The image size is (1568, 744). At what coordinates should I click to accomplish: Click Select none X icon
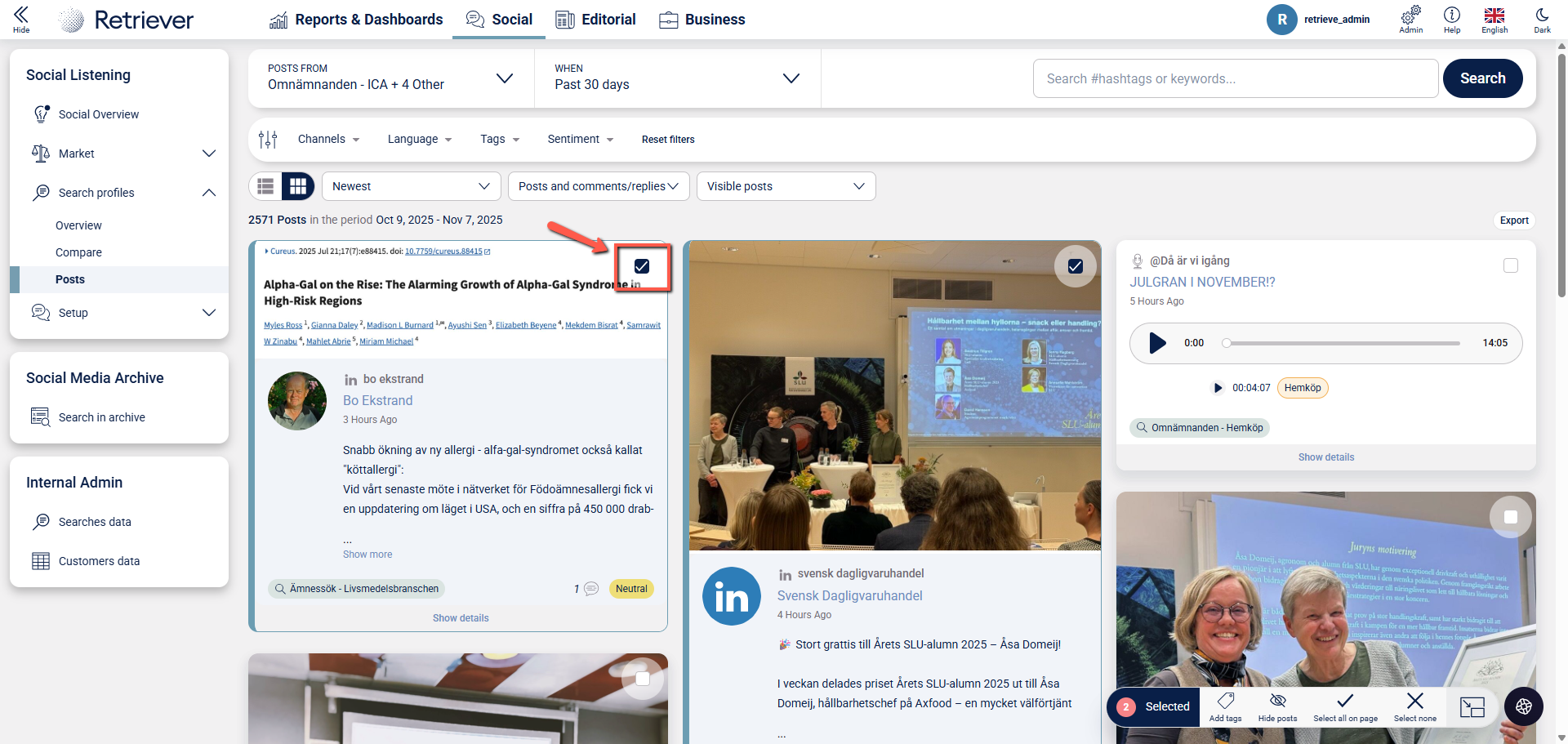point(1415,706)
